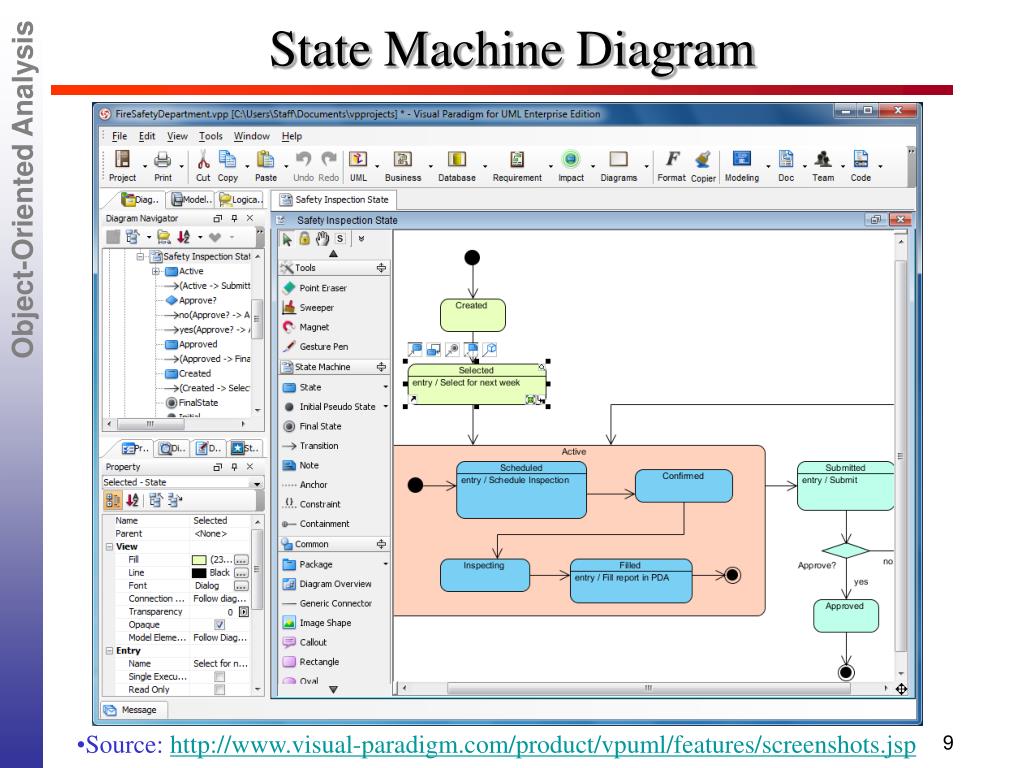
Task: Click the Line Black color swatch
Action: tap(199, 573)
